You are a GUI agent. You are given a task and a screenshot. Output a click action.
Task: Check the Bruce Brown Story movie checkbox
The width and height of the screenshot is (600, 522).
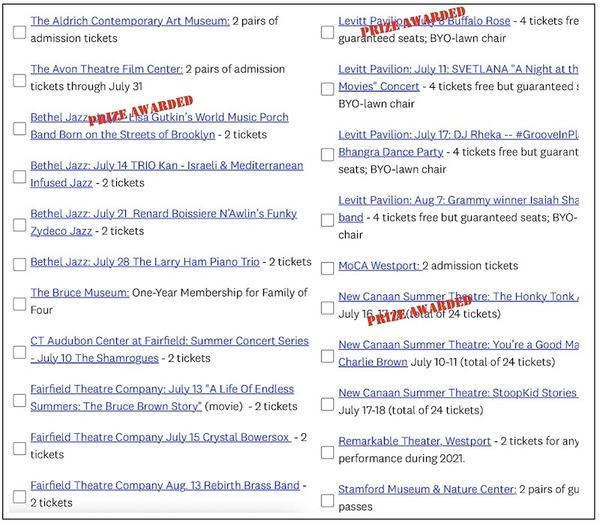pyautogui.click(x=20, y=400)
